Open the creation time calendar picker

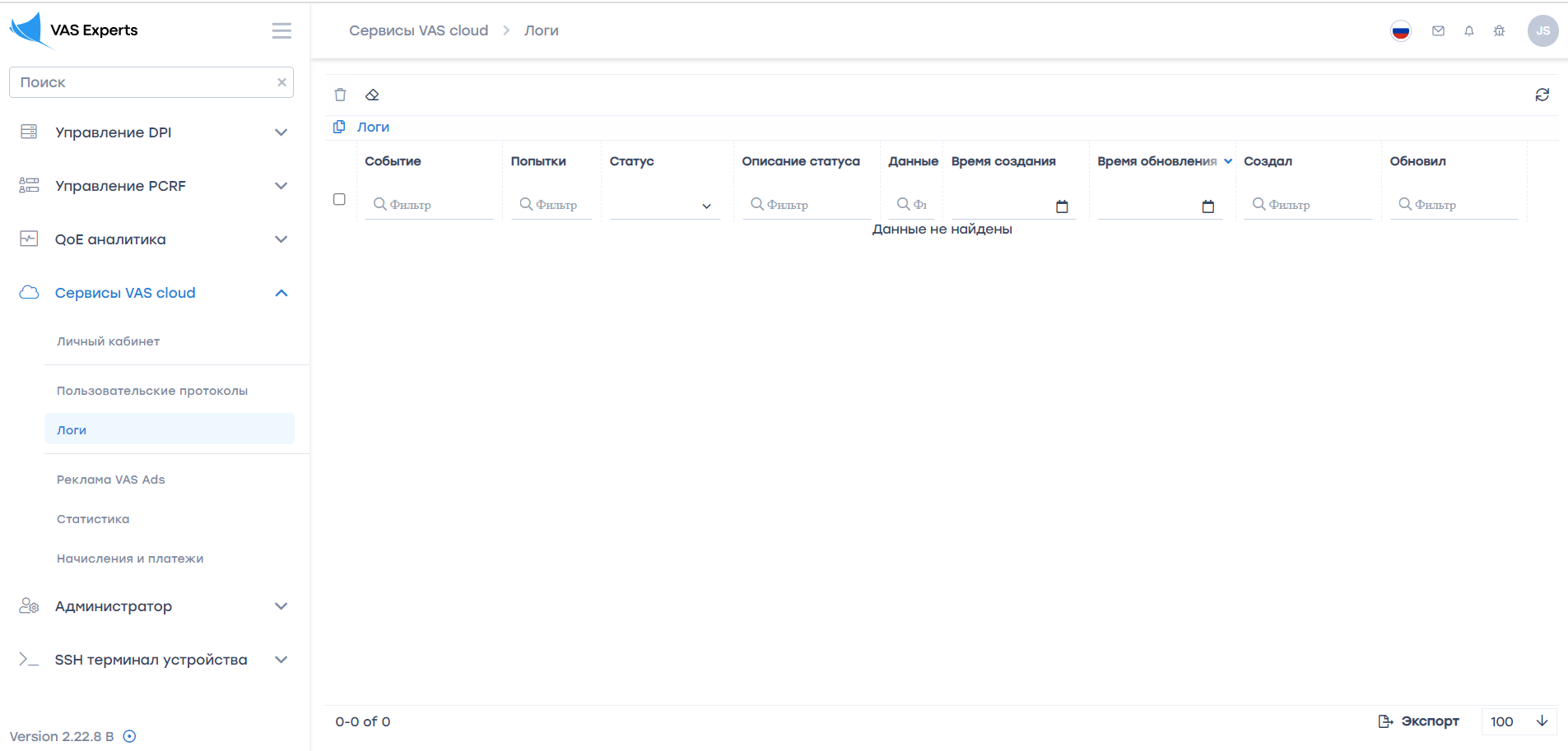[x=1062, y=206]
